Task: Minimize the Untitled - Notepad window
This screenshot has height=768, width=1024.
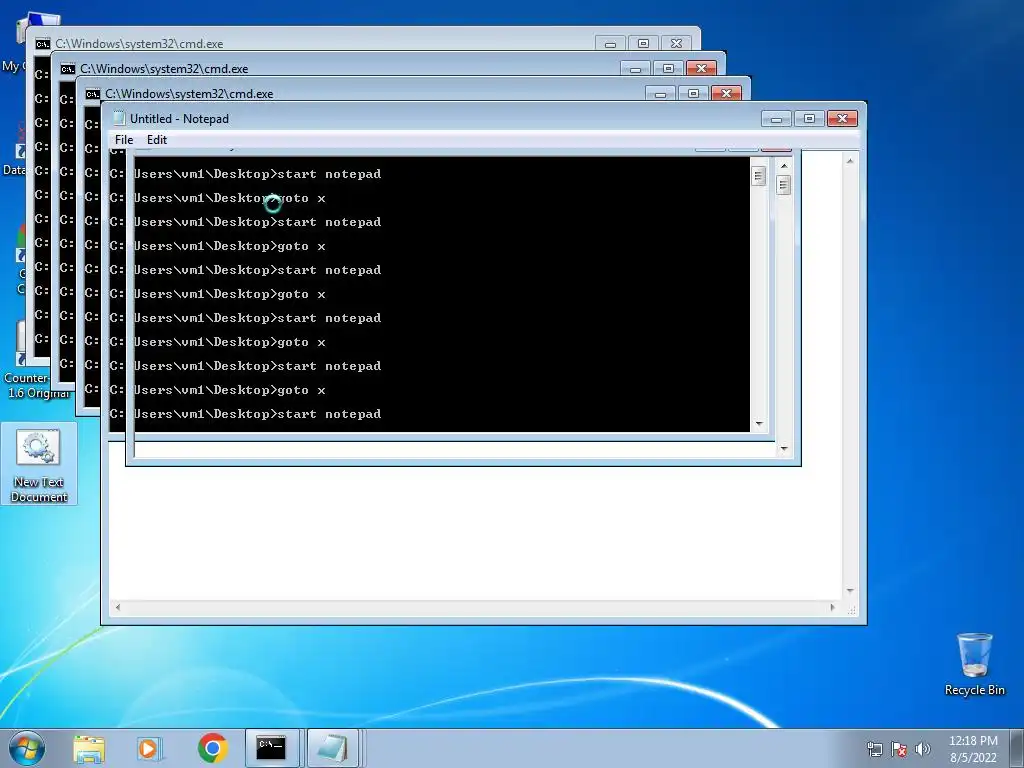Action: click(x=776, y=119)
